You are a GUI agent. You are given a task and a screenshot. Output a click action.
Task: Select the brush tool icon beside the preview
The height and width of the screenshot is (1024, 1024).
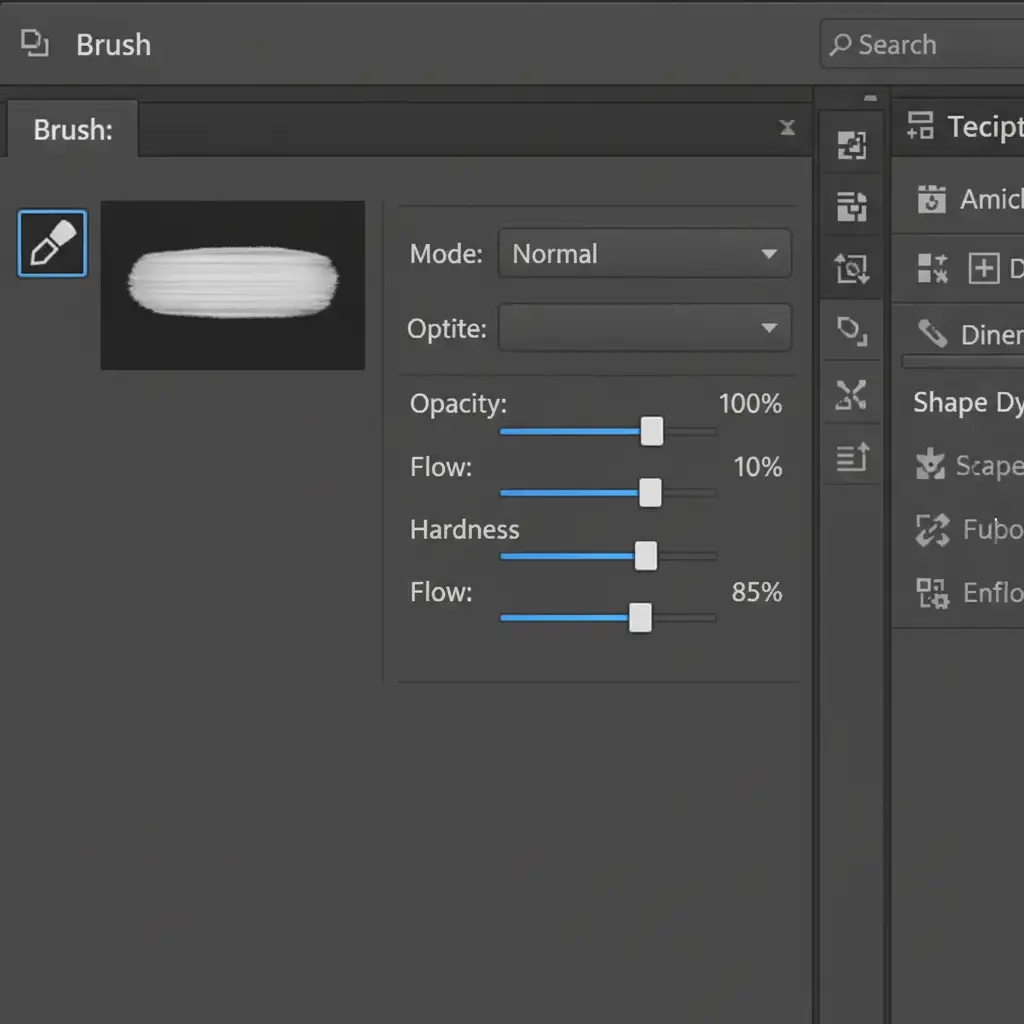[x=52, y=243]
